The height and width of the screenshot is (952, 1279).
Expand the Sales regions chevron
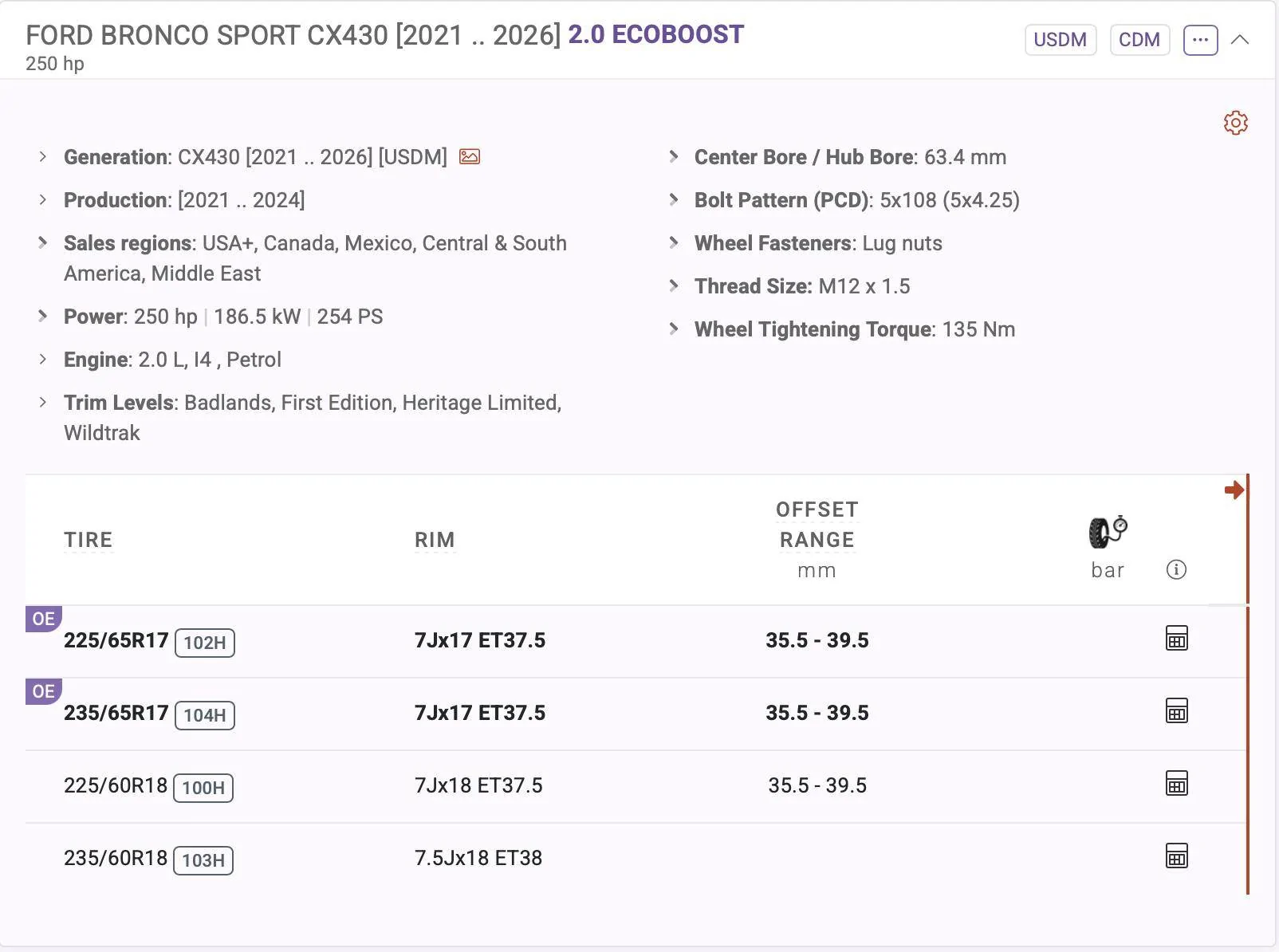click(x=43, y=242)
